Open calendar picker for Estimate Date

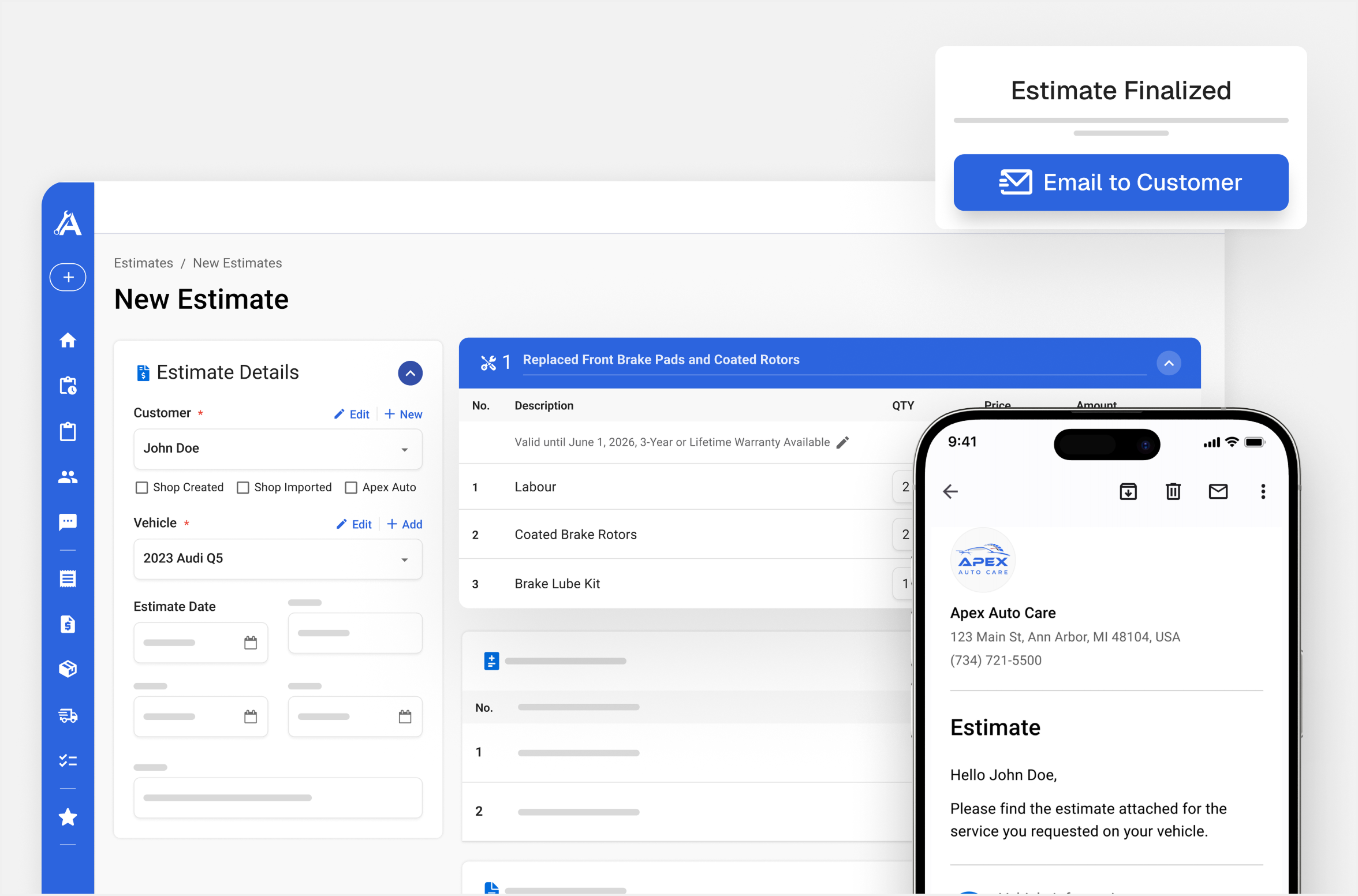point(251,643)
